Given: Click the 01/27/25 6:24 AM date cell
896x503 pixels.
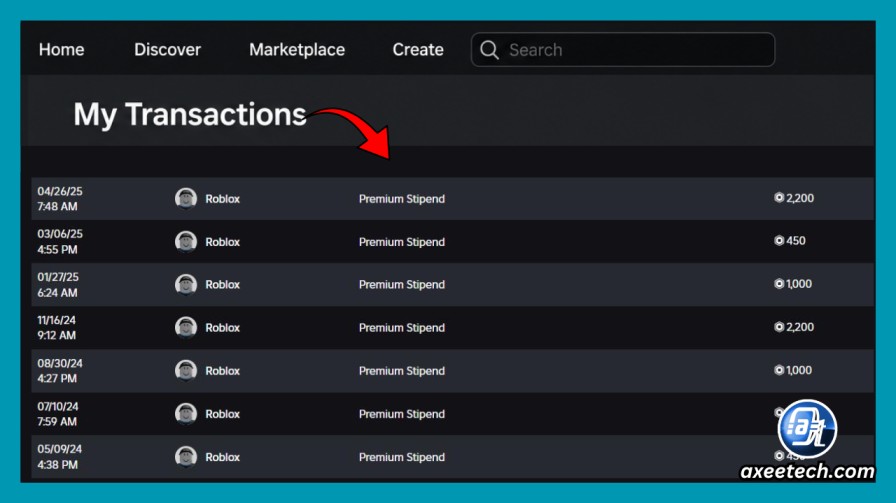Looking at the screenshot, I should pos(58,285).
